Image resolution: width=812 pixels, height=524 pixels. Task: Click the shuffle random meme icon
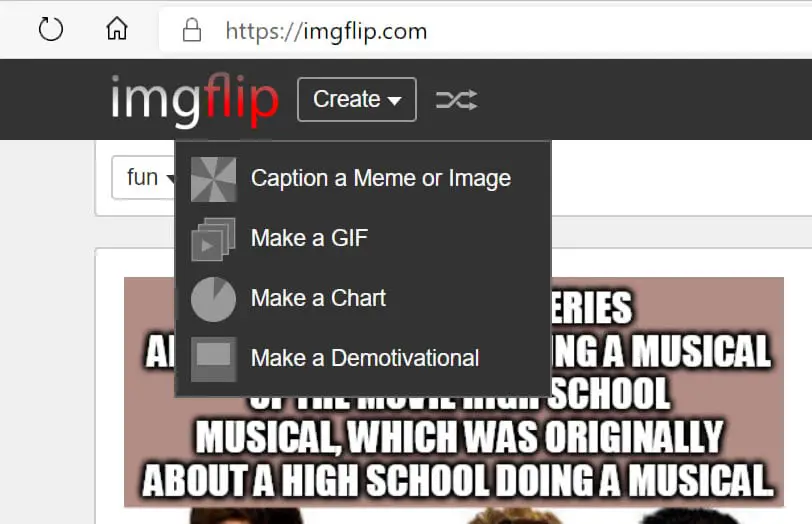456,100
